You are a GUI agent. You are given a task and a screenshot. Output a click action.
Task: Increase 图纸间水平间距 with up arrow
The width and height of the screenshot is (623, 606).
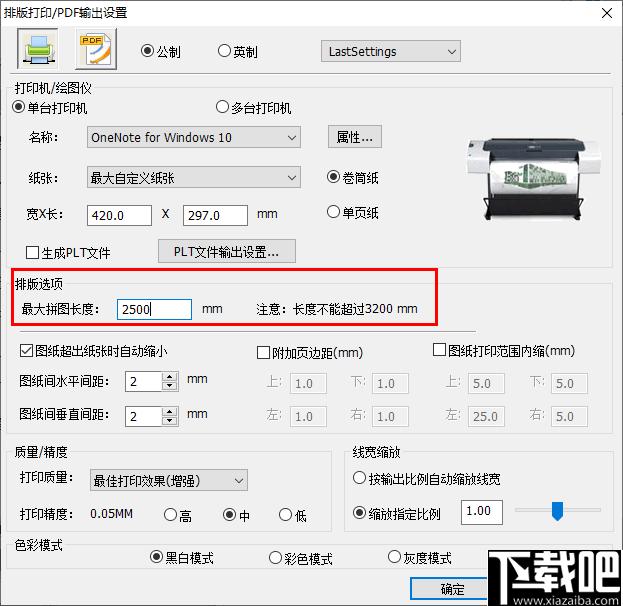pos(170,377)
